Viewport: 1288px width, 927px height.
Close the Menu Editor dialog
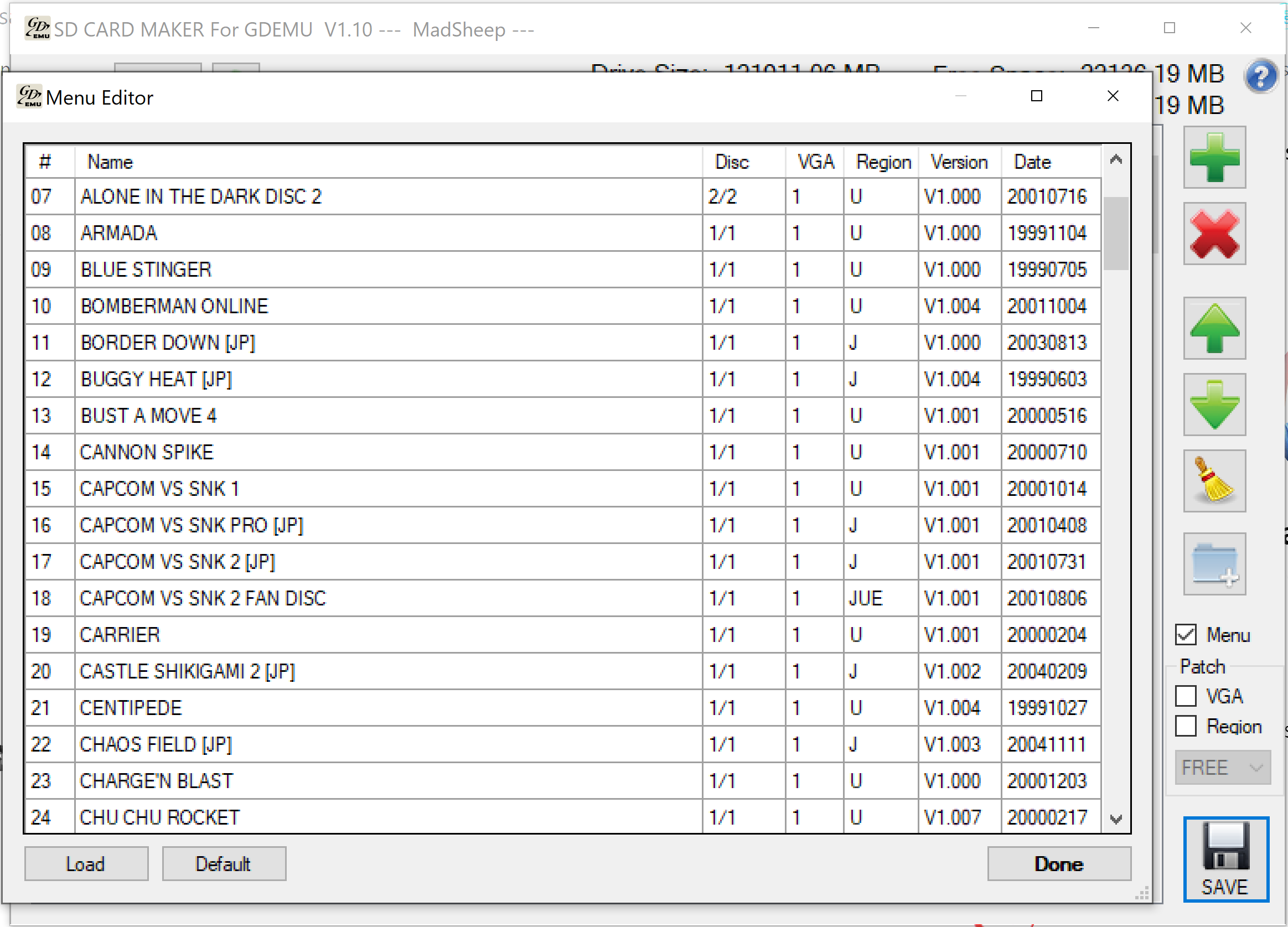[1113, 96]
